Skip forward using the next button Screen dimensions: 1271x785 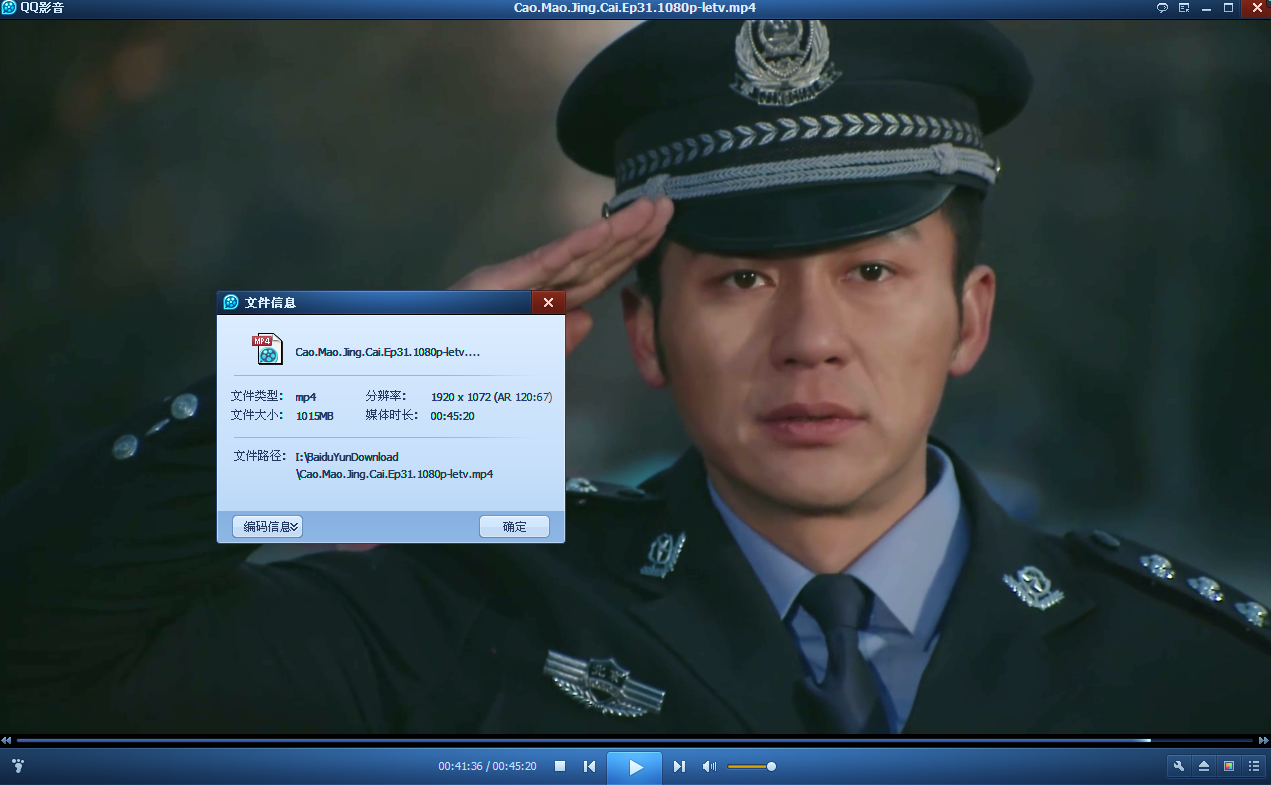pos(679,766)
